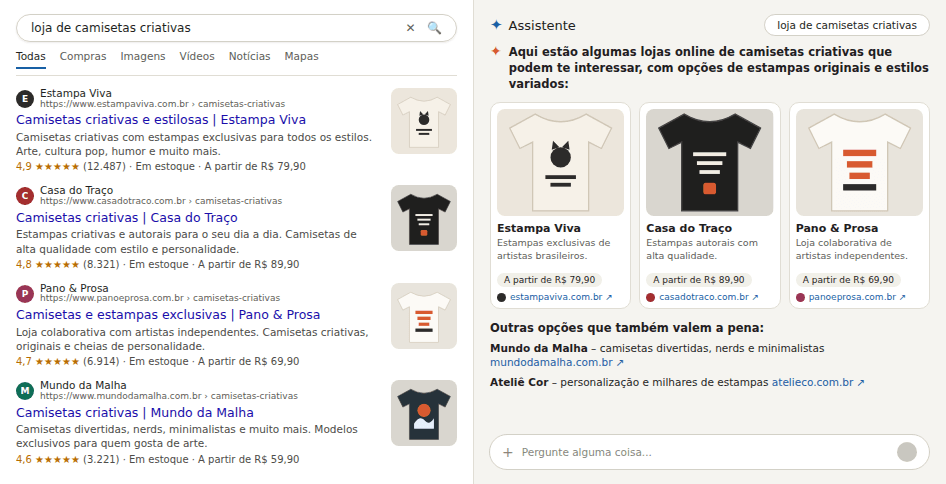Click the Casa do Traço card image in the assistant

710,162
